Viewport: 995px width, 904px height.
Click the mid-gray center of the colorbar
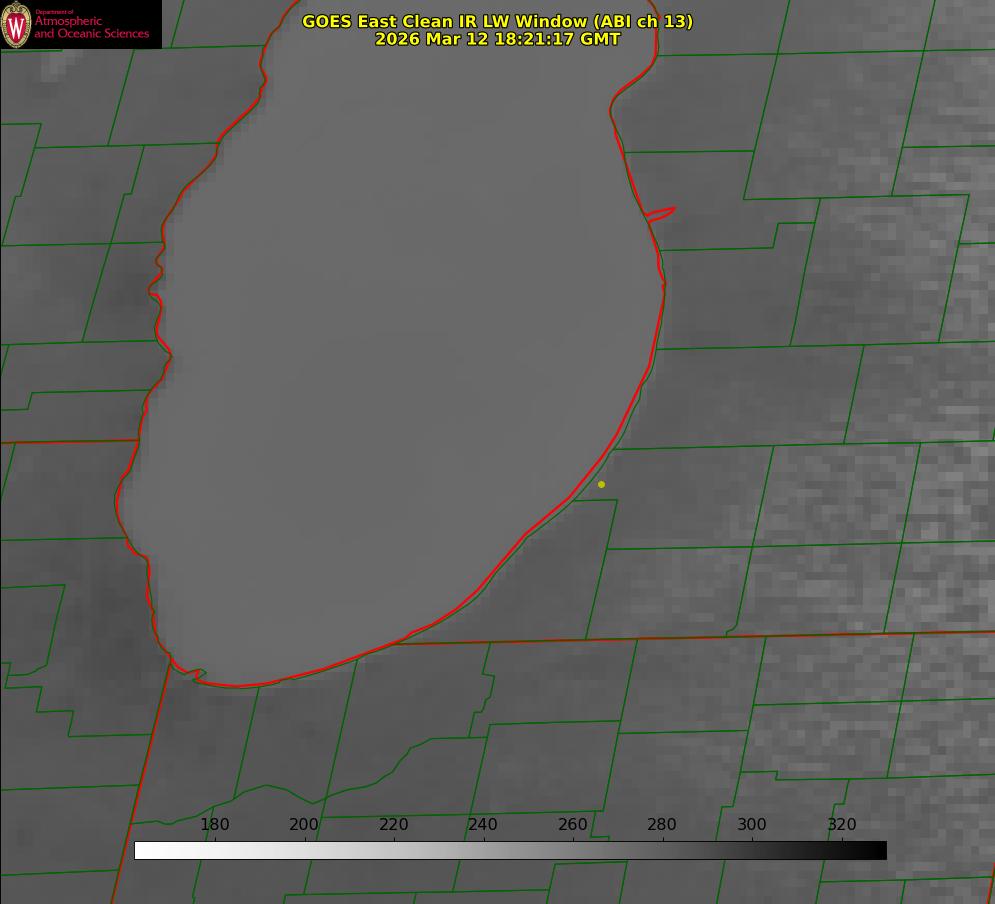(510, 850)
